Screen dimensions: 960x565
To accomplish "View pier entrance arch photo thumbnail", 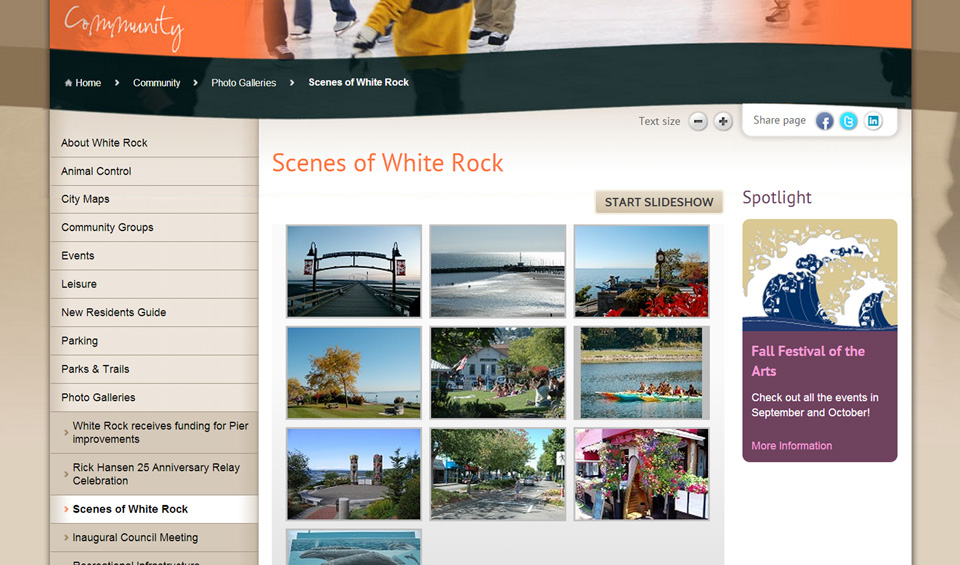I will pos(354,271).
